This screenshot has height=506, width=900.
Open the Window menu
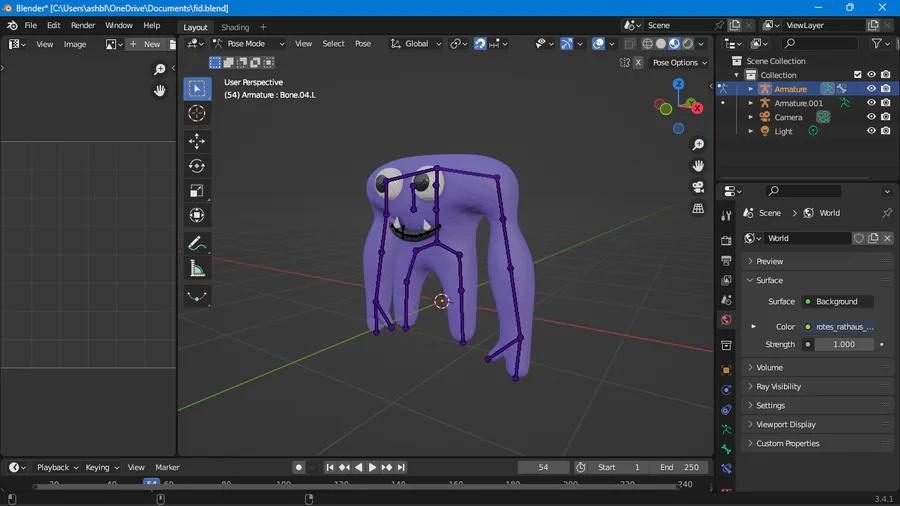(x=119, y=25)
